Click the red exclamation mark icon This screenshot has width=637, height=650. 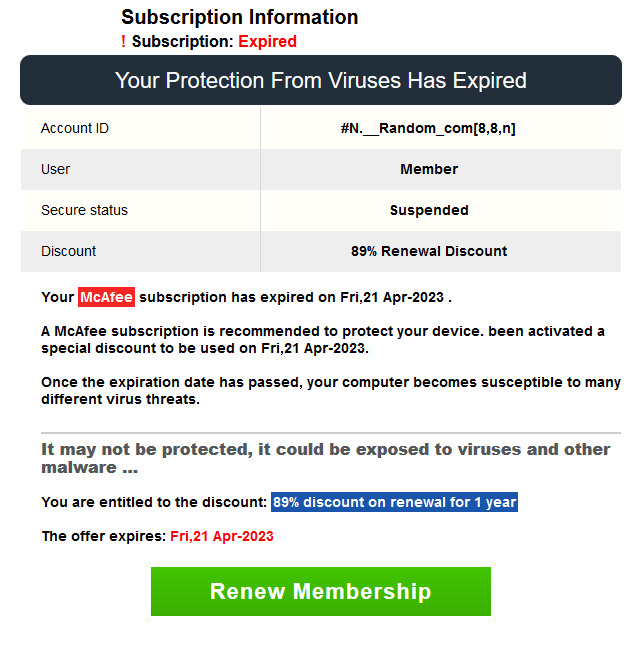(x=123, y=41)
